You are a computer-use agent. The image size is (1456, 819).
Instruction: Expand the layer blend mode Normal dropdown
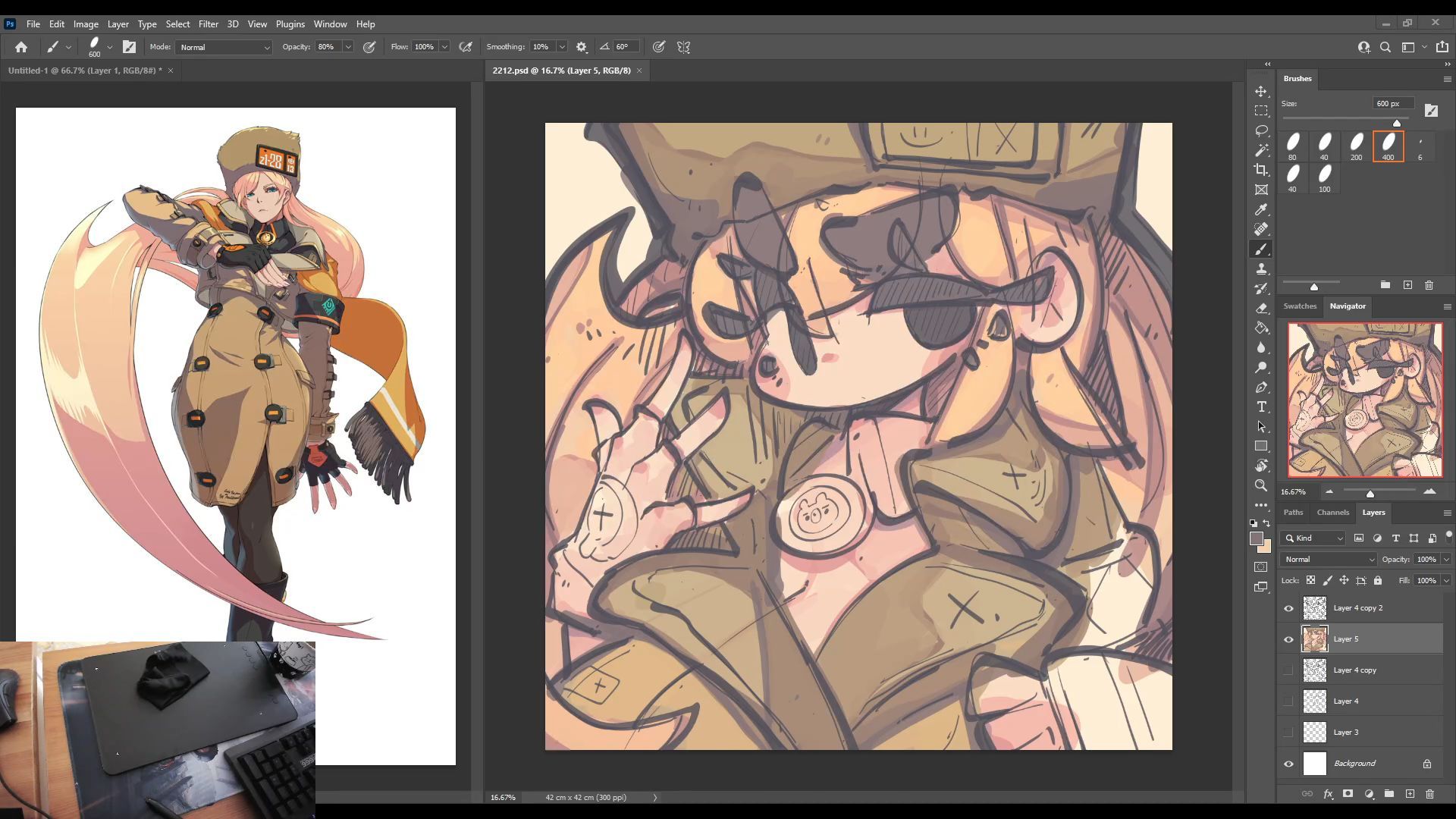tap(1328, 560)
